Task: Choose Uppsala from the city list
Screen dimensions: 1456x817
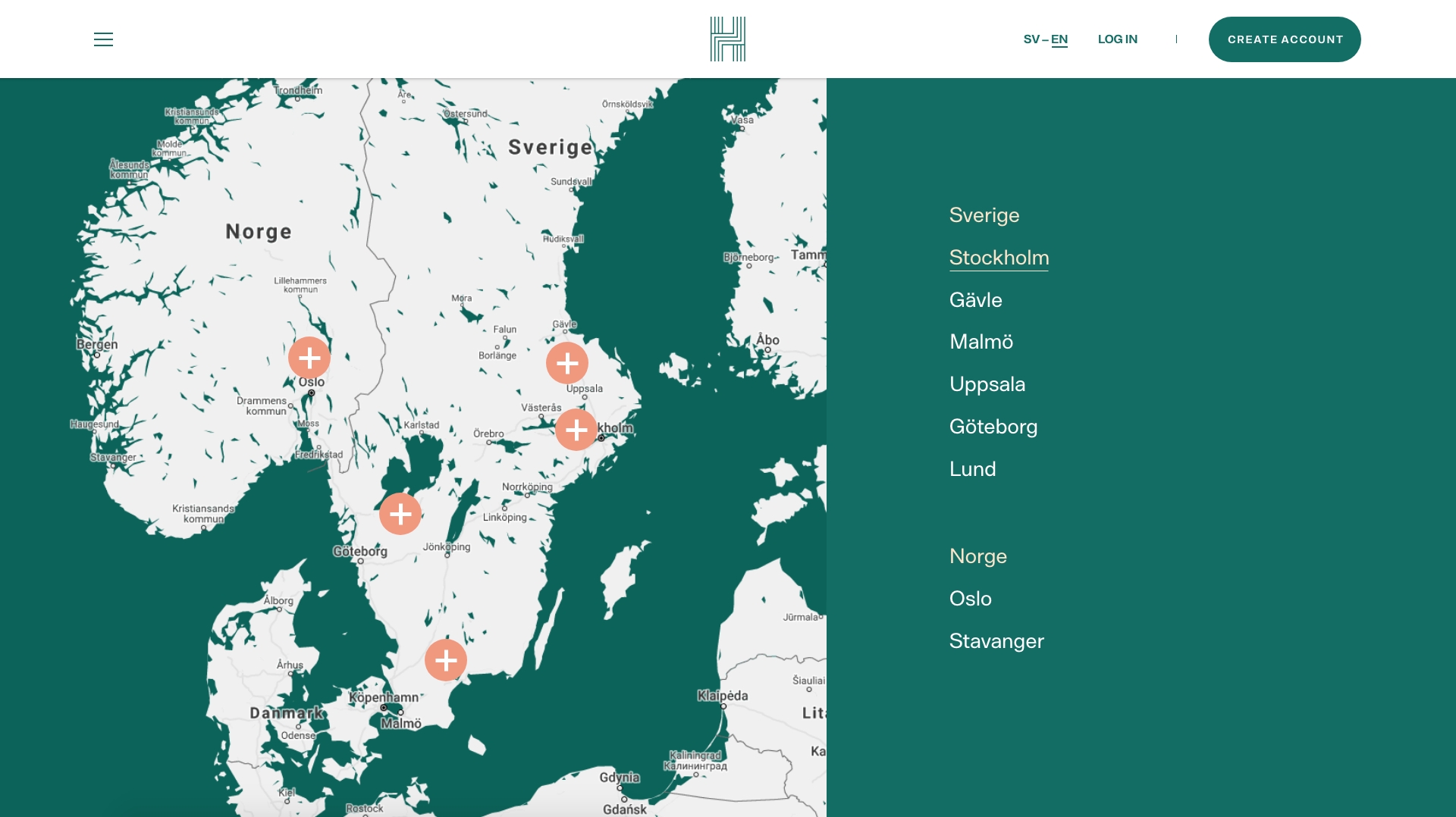Action: [987, 384]
